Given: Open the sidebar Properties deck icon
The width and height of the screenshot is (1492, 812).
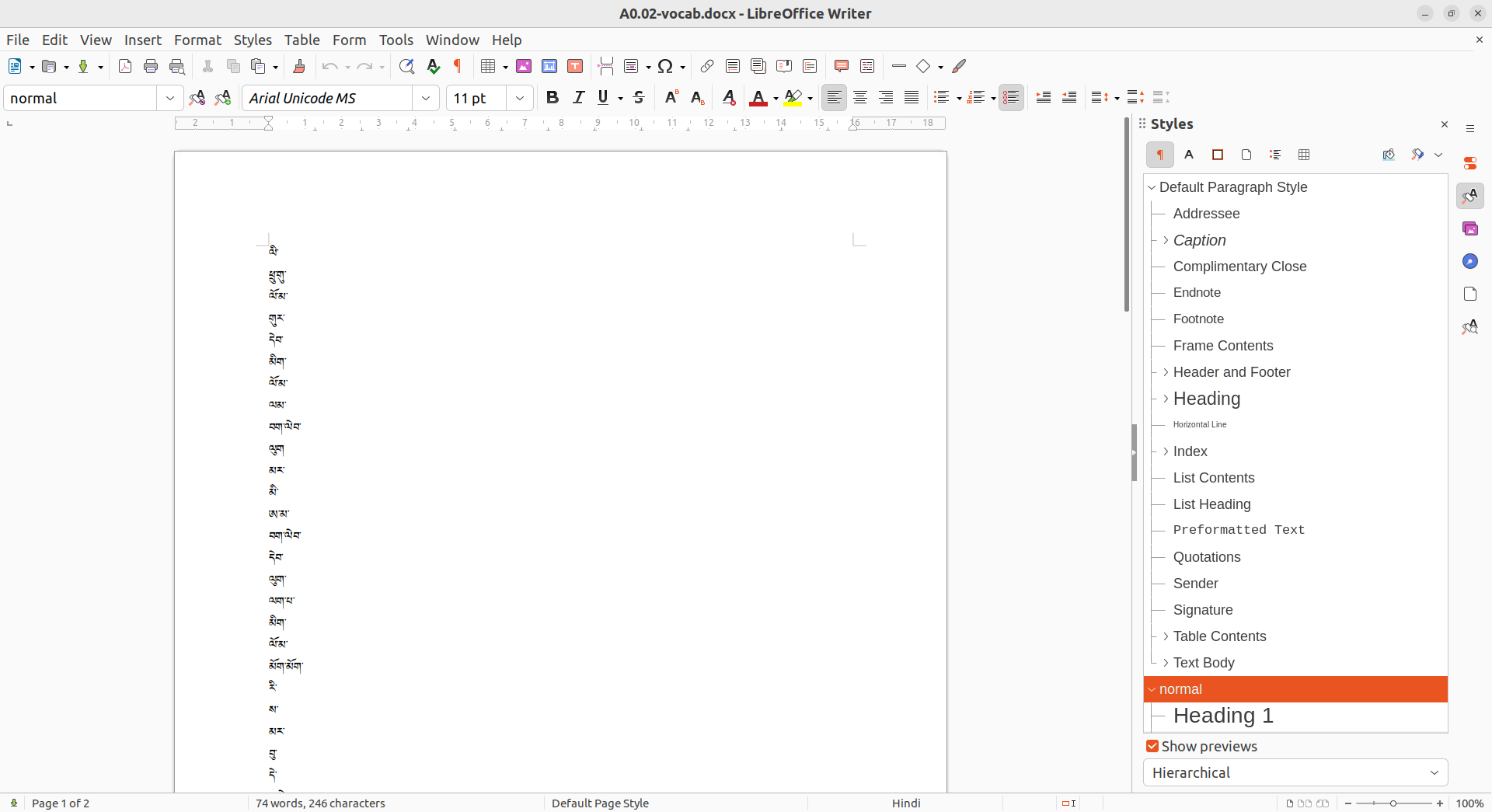Looking at the screenshot, I should [x=1470, y=163].
